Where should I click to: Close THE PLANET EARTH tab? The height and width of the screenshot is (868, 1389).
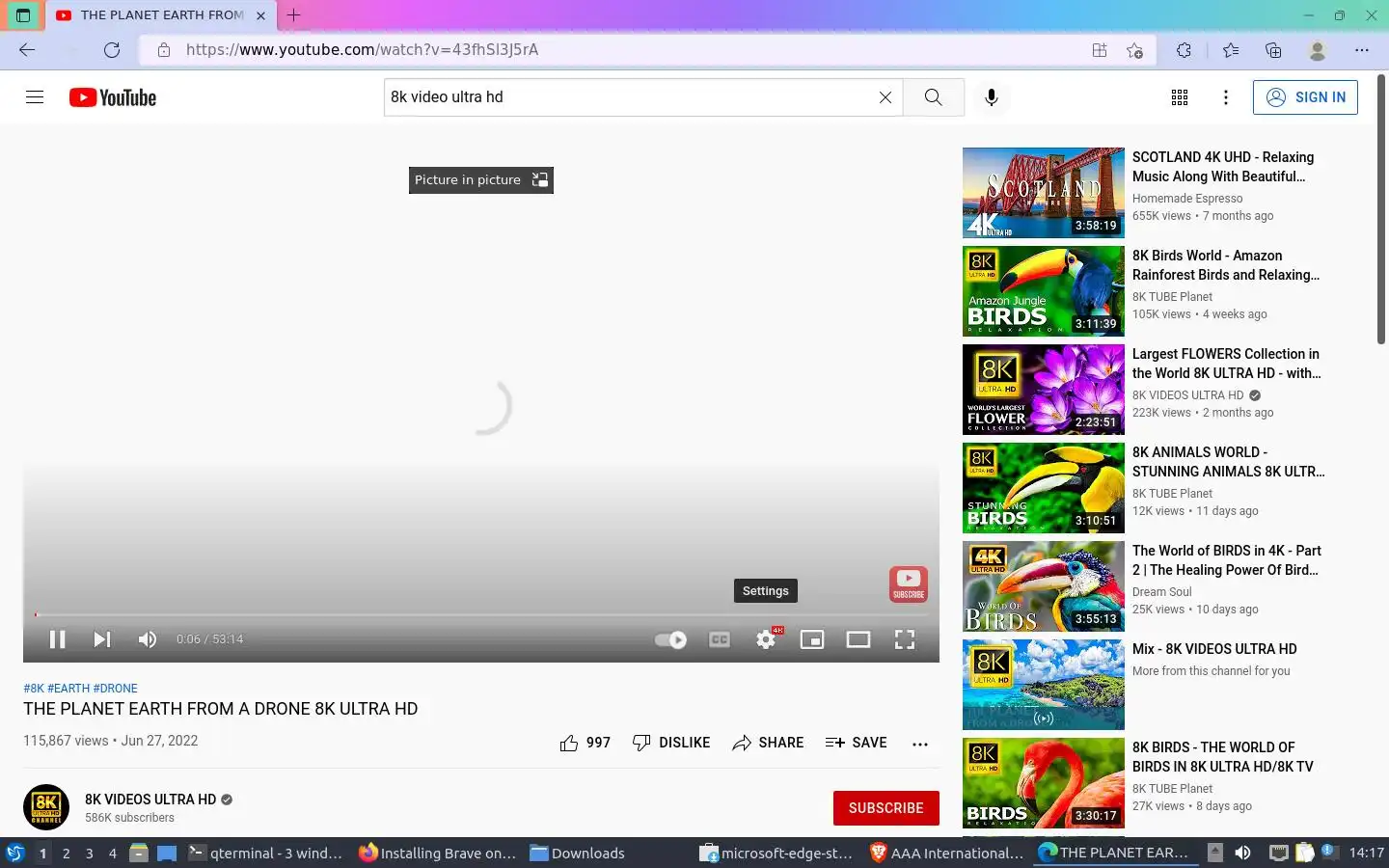(260, 15)
